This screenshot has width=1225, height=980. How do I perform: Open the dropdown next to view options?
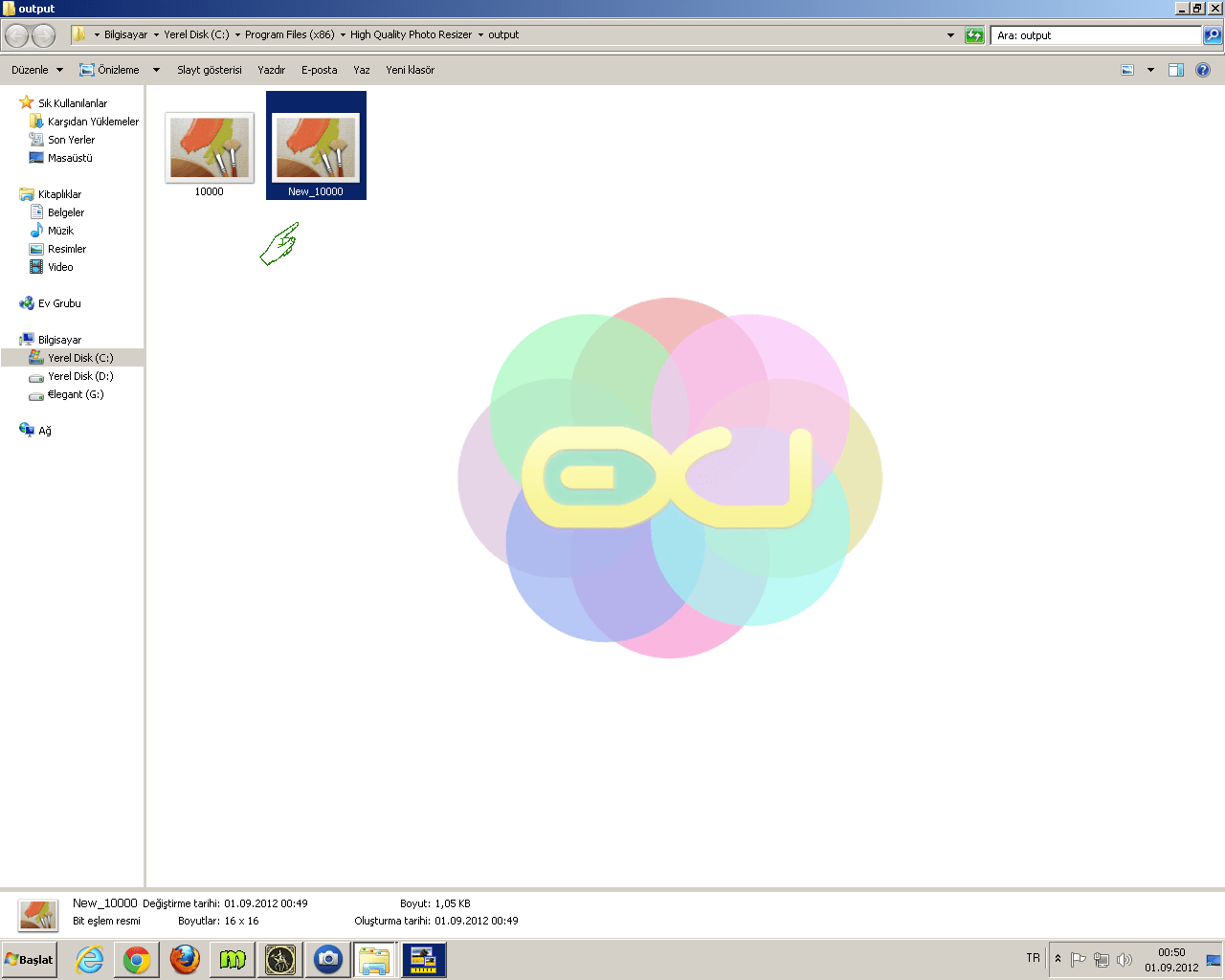coord(1150,70)
